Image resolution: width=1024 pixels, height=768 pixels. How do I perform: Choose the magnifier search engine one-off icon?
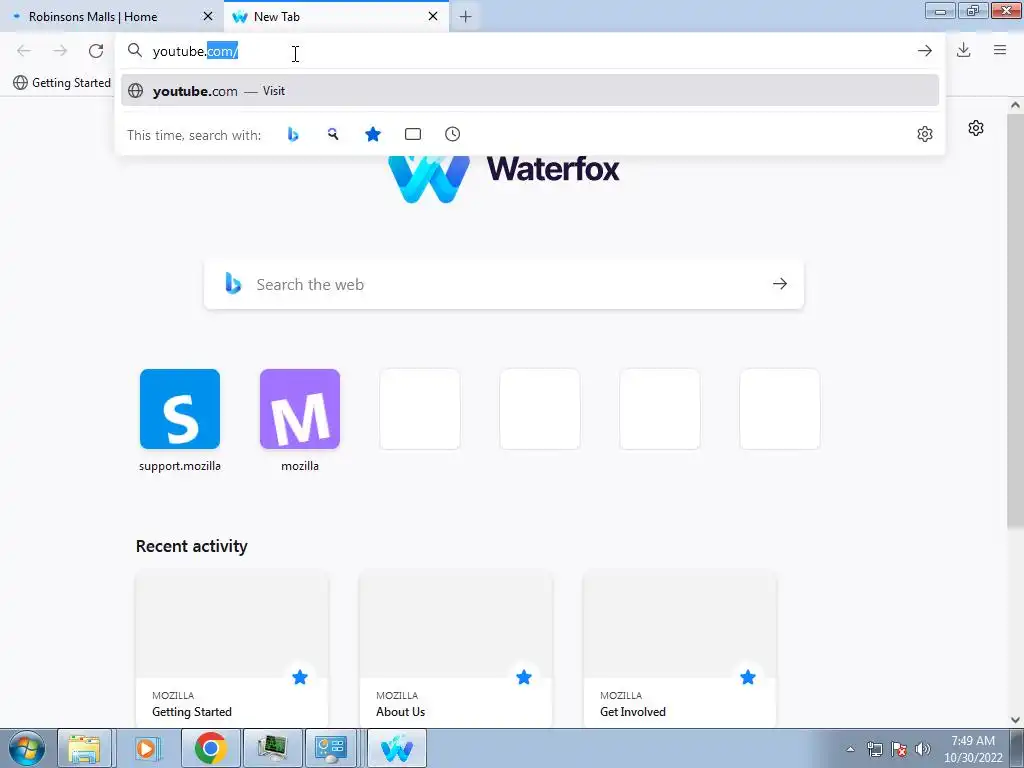(x=333, y=135)
